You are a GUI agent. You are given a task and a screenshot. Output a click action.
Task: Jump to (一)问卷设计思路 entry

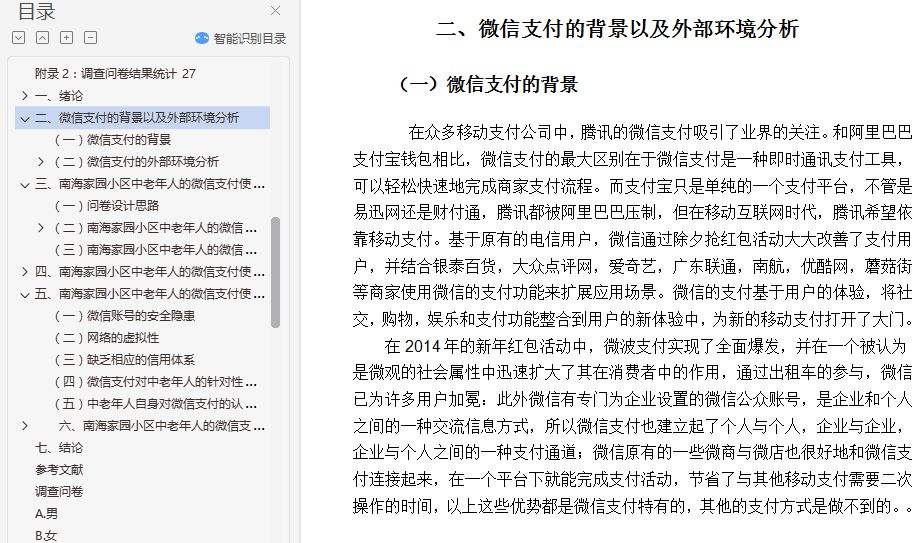coord(107,205)
